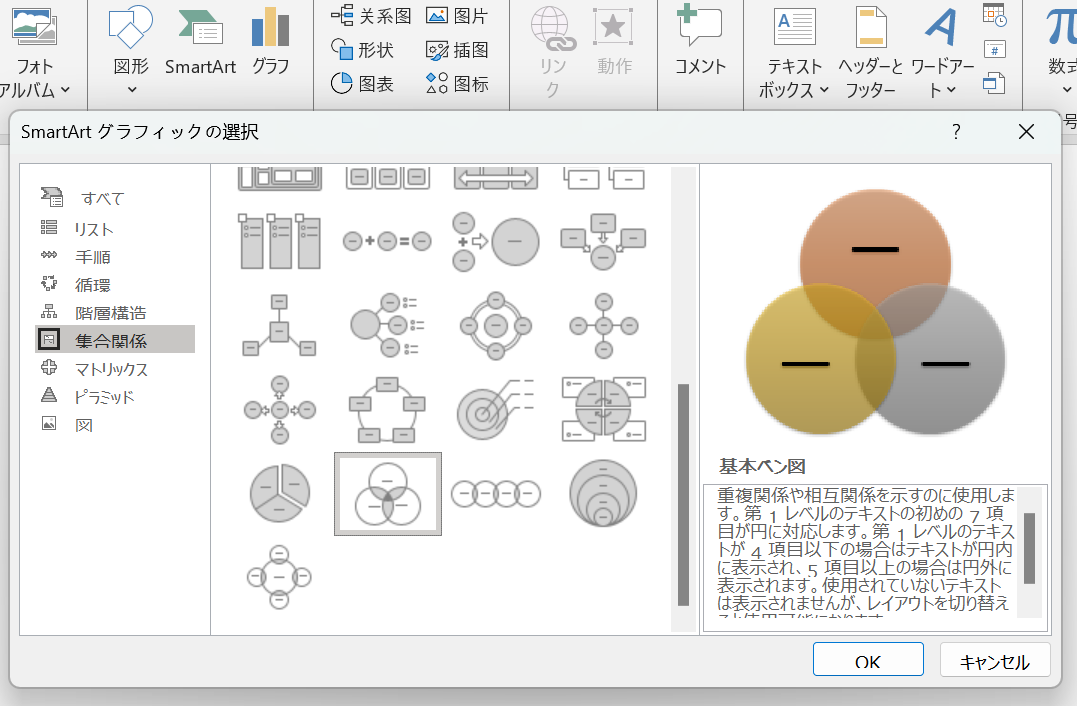Expand the フォトアルバム dropdown arrow
This screenshot has height=706, width=1077.
65,90
